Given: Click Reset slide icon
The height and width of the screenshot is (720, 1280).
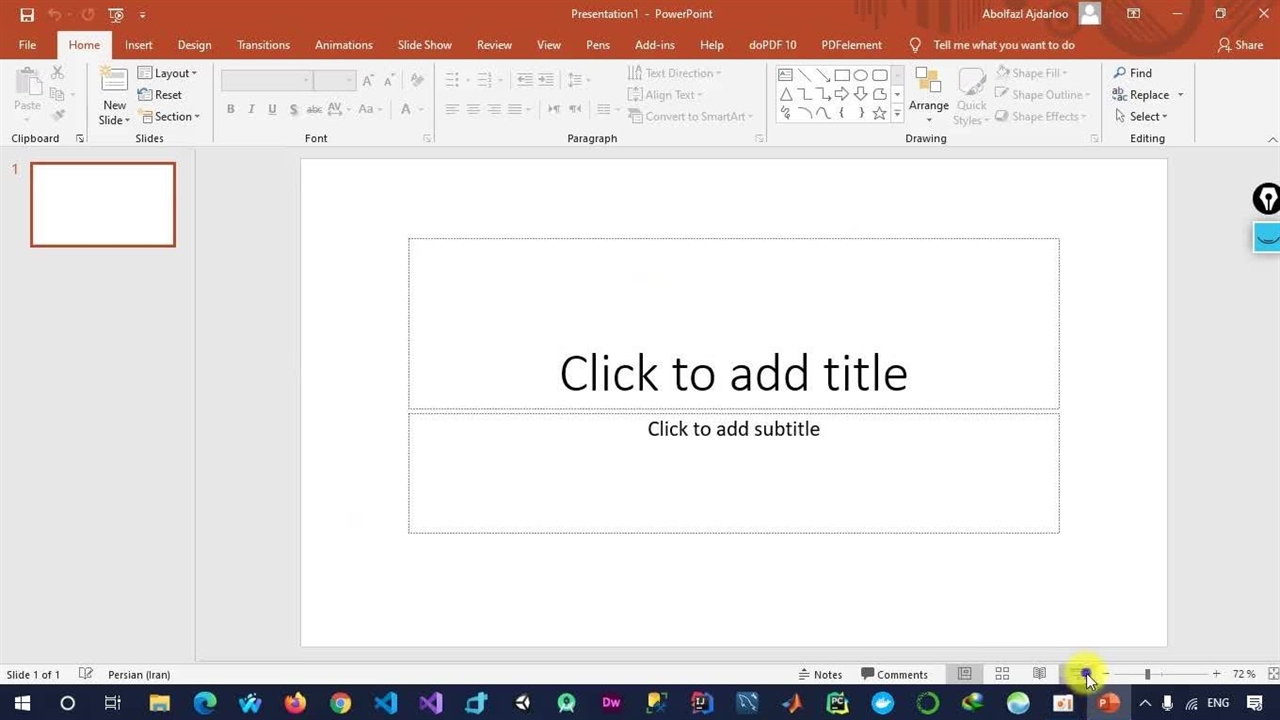Looking at the screenshot, I should pyautogui.click(x=146, y=95).
